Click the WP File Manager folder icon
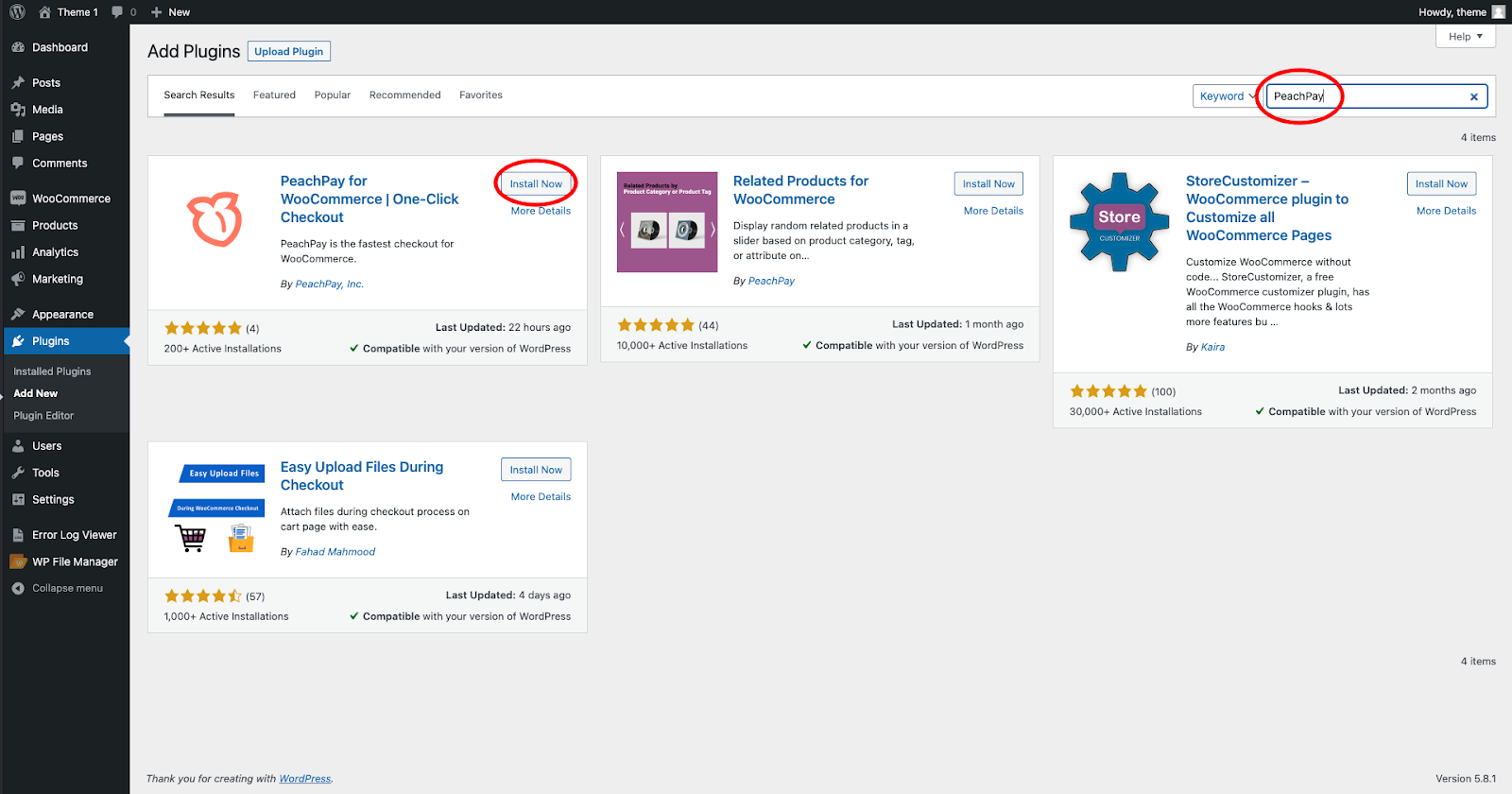Viewport: 1512px width, 794px height. point(18,561)
